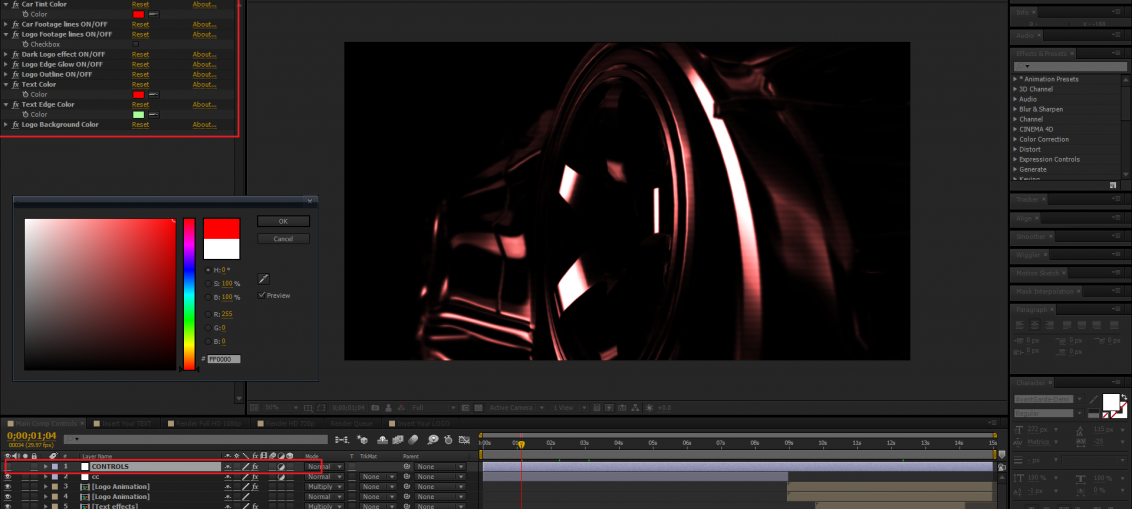Open the composition flowchart from the viewer

point(636,408)
